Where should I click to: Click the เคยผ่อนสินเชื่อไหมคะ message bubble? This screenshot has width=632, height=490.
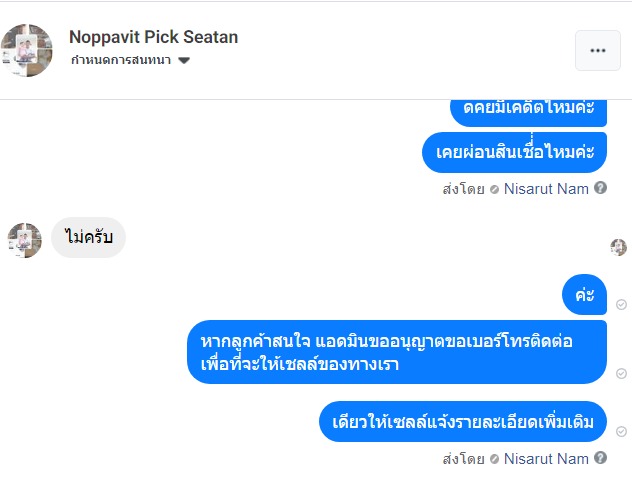coord(515,152)
